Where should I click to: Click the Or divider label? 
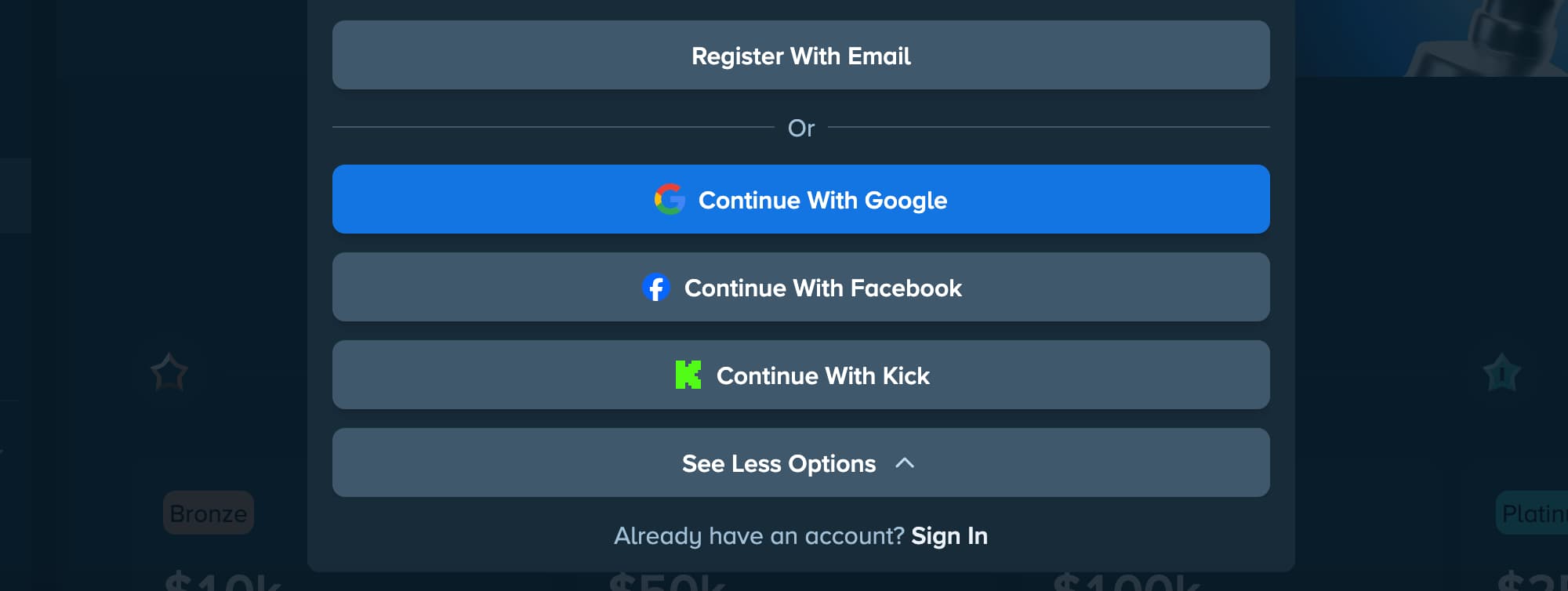[x=800, y=128]
